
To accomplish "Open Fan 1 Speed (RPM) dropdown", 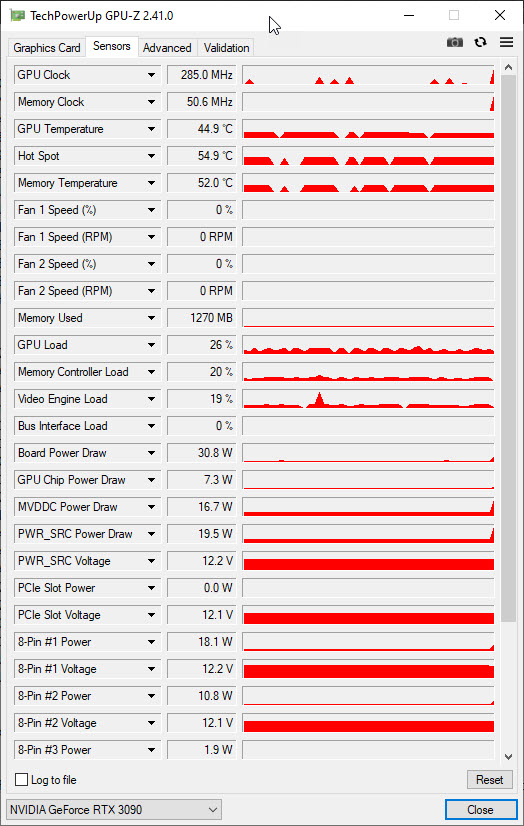I will click(x=152, y=237).
